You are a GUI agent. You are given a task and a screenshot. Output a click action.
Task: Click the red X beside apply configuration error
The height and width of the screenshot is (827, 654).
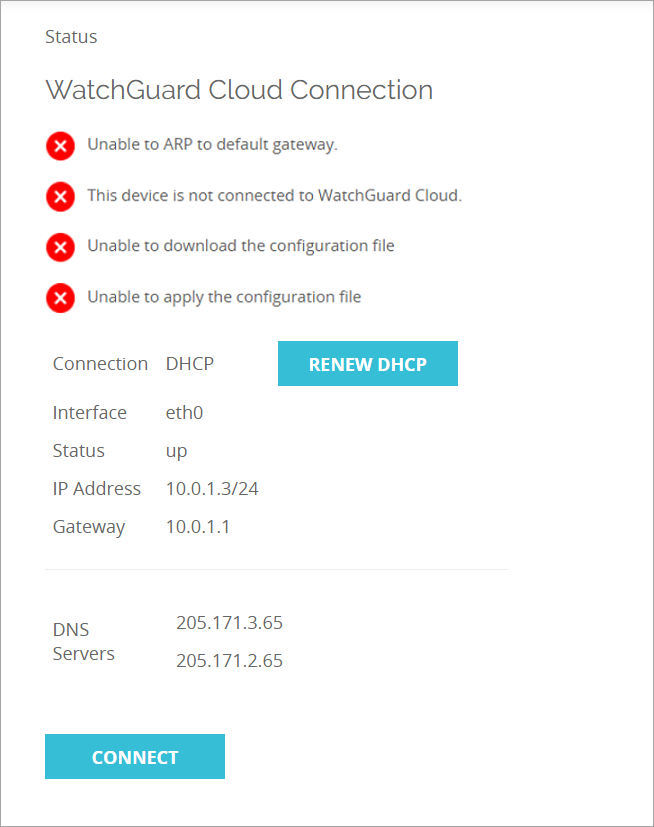point(60,297)
